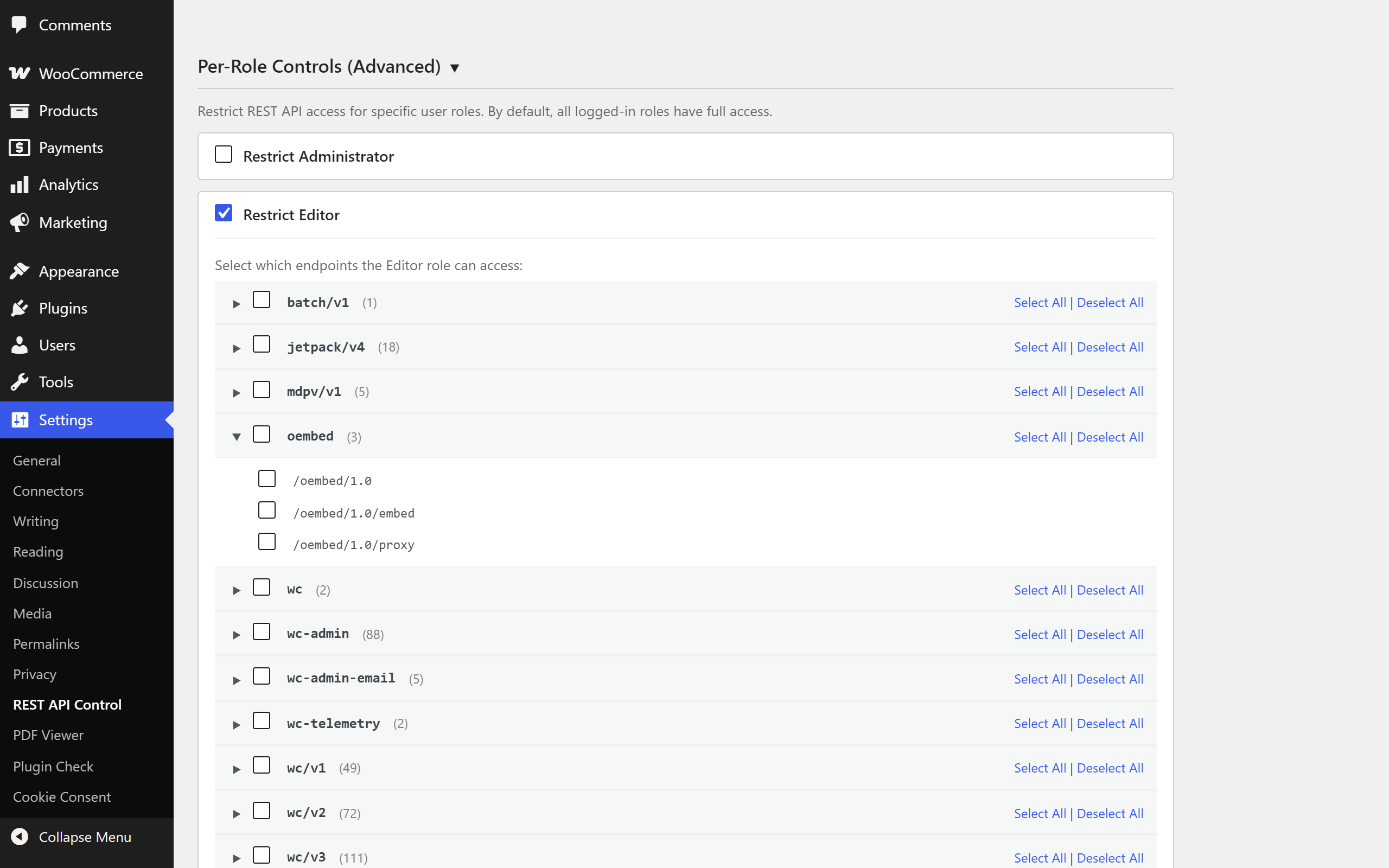Screen dimensions: 1389x868
Task: Open the Permalinks settings submenu item
Action: 46,643
